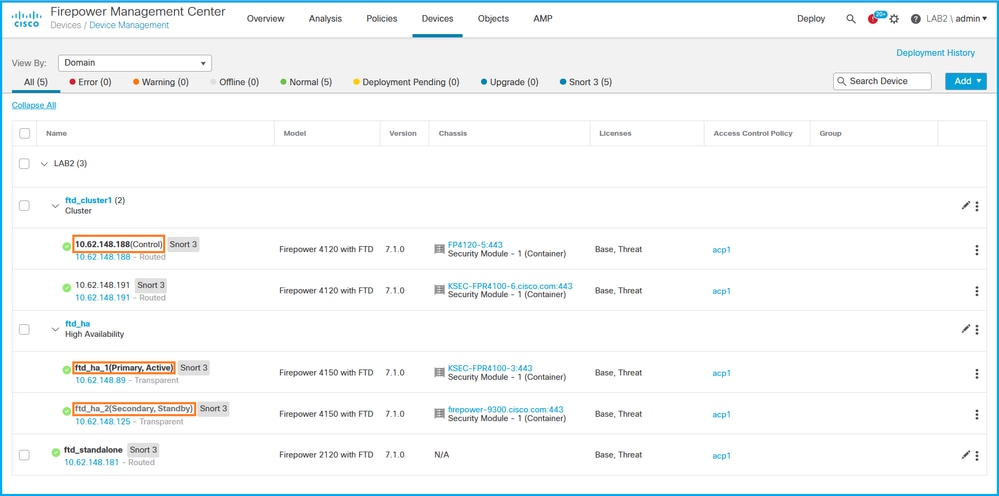Click the Cisco logo
Viewport: 999px width, 496px height.
[x=26, y=19]
